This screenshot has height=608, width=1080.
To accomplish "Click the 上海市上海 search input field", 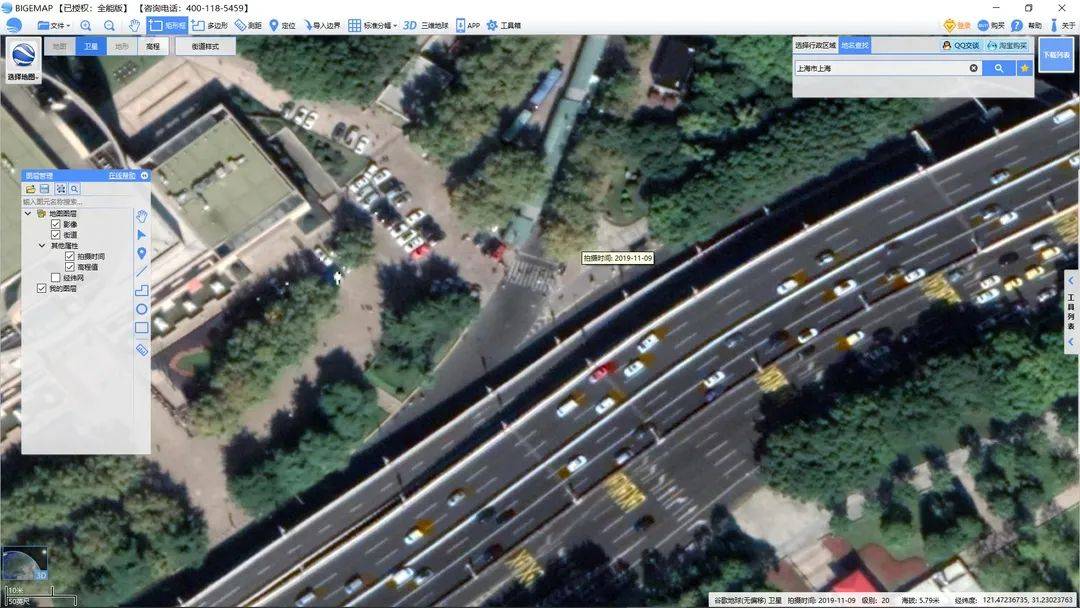I will pos(878,68).
